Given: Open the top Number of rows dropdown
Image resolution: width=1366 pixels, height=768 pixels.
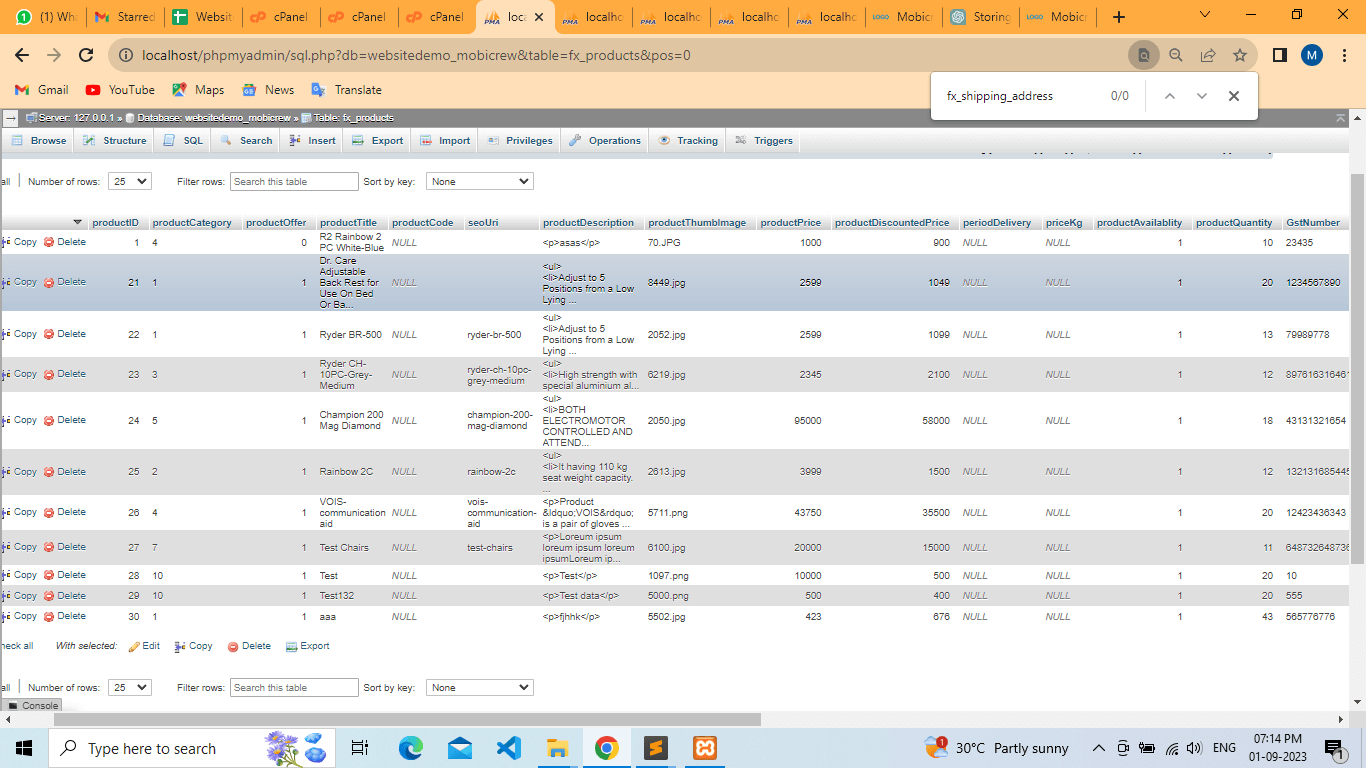Looking at the screenshot, I should pos(129,182).
